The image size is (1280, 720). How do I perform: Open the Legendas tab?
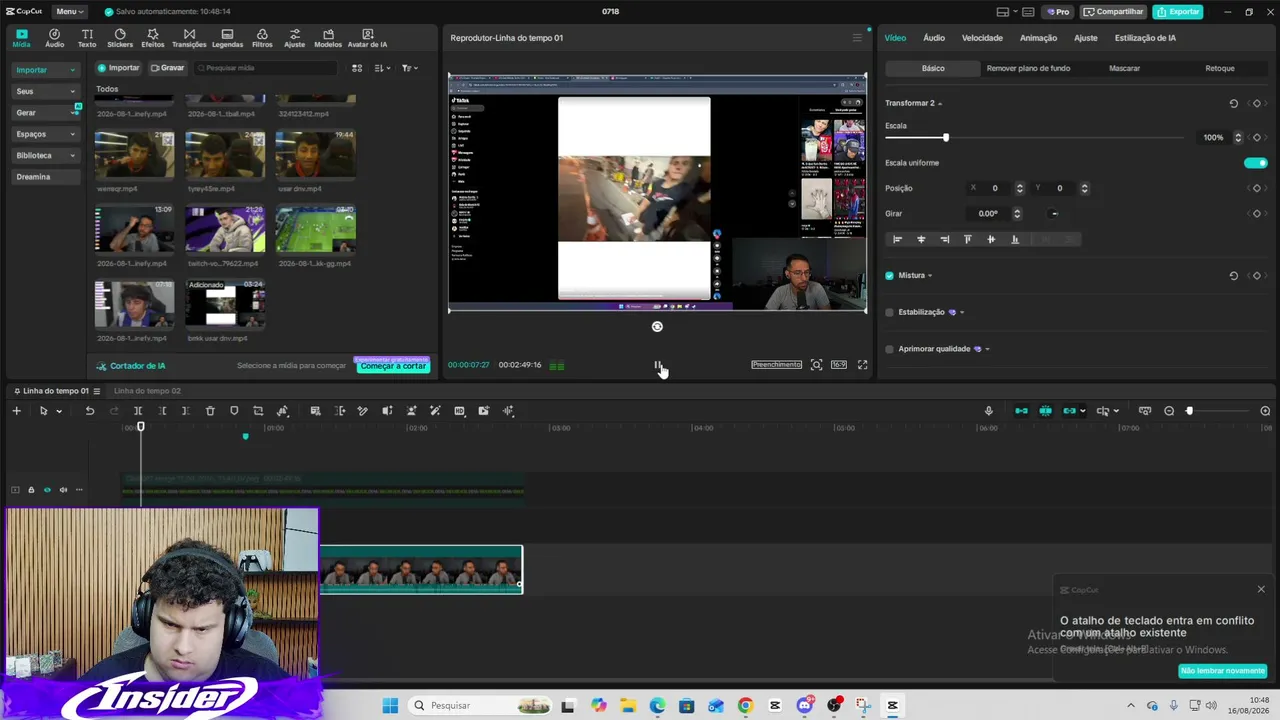click(x=227, y=38)
